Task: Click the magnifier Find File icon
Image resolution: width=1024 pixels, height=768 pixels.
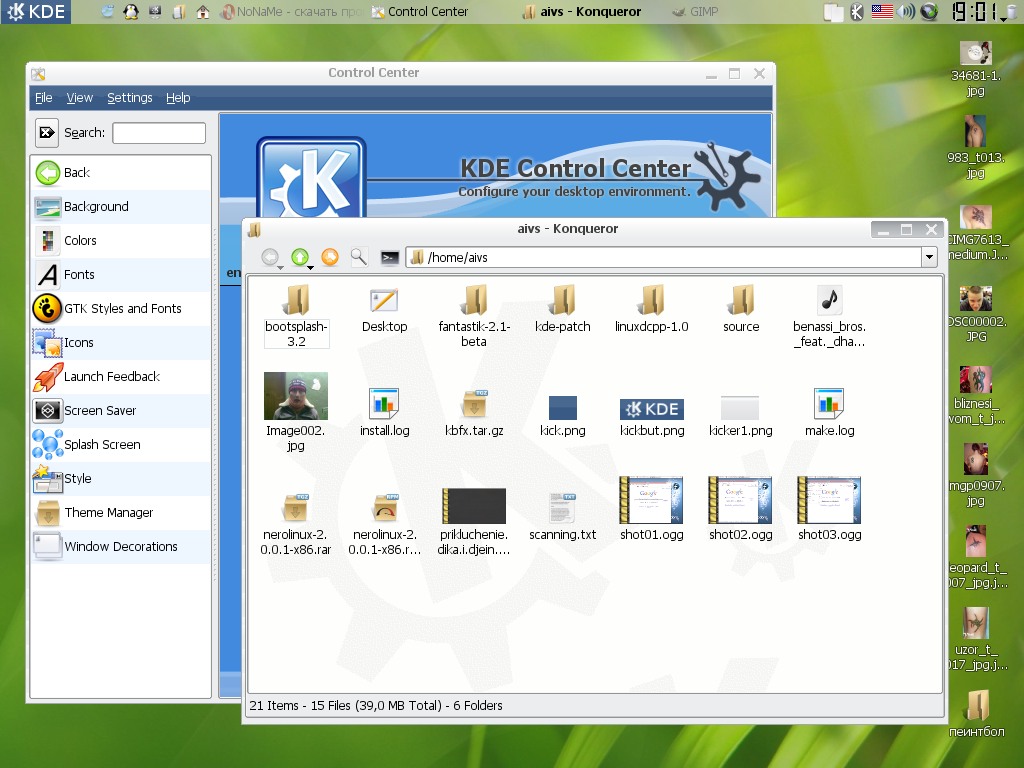Action: (358, 257)
